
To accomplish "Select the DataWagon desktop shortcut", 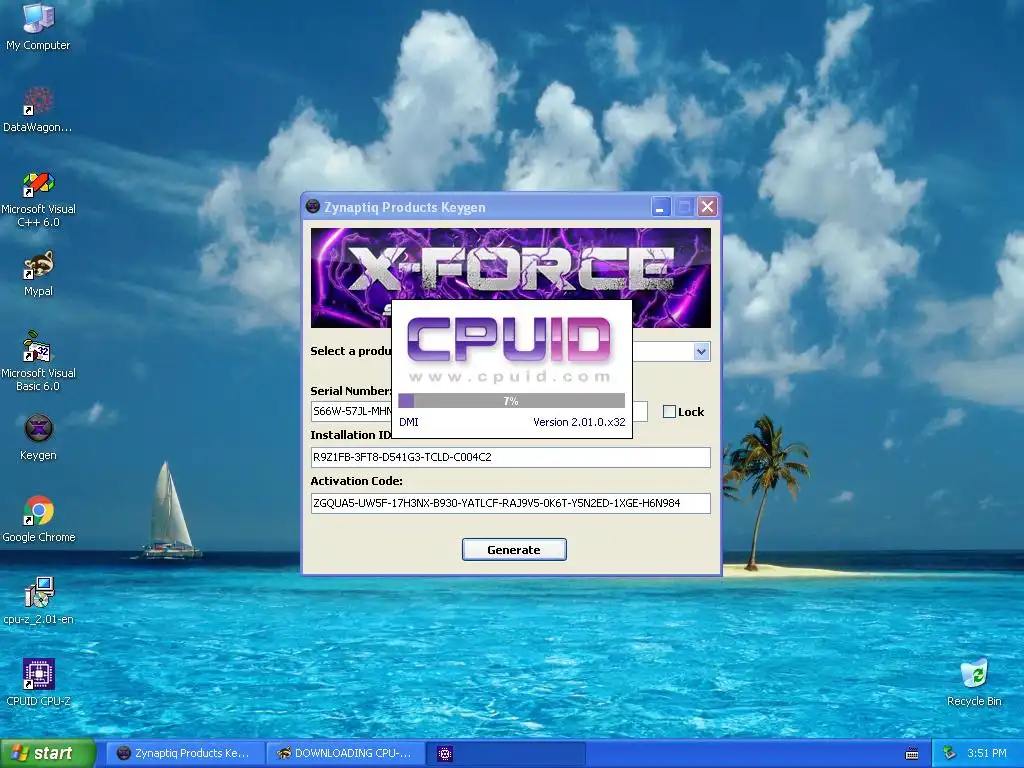I will [38, 110].
